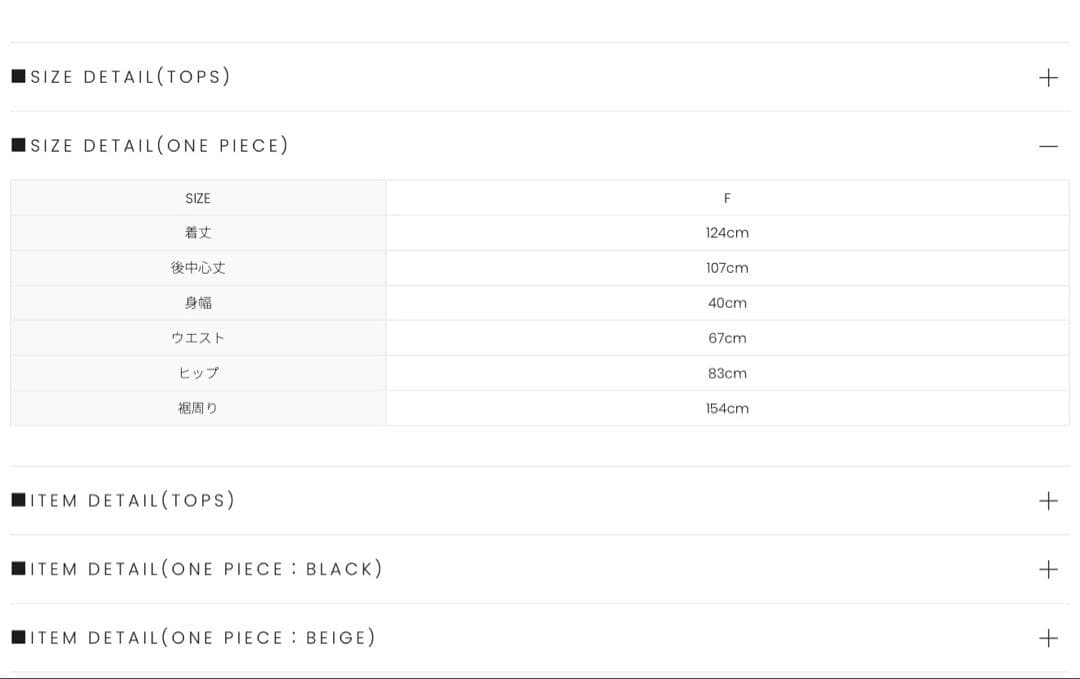
Task: Select the 154cm hem value
Action: (x=727, y=408)
